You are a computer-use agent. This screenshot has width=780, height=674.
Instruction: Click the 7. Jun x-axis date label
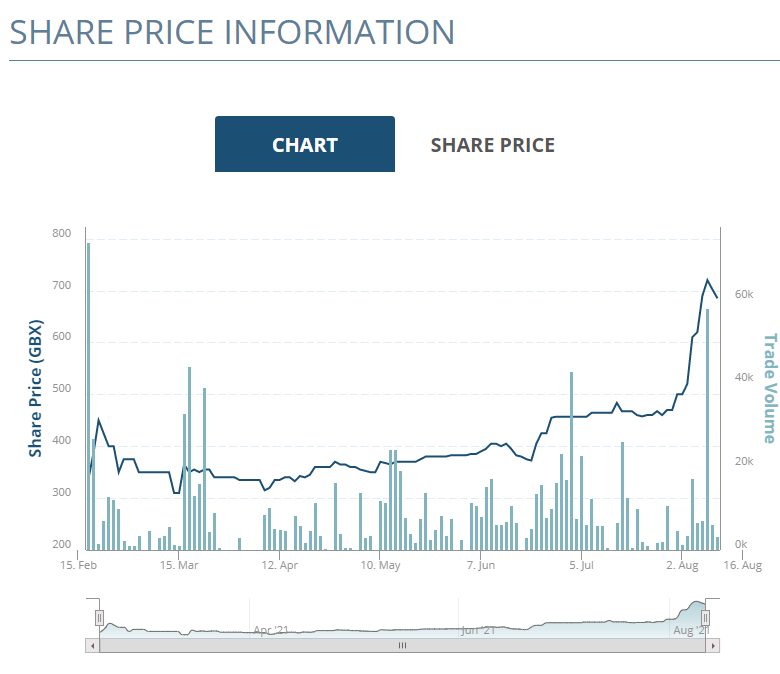(480, 565)
